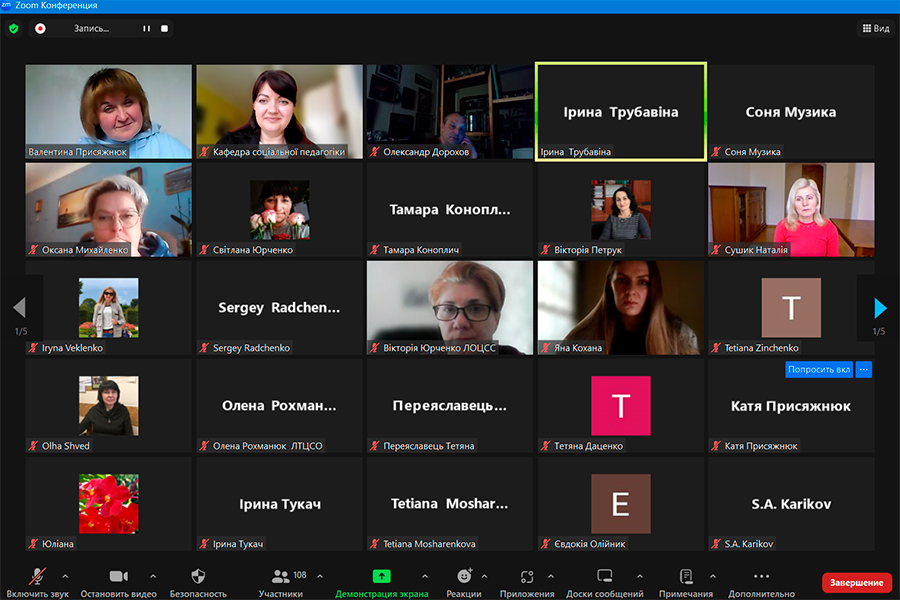Screen dimensions: 900x600
Task: Open the Примечания notes tool
Action: [686, 578]
